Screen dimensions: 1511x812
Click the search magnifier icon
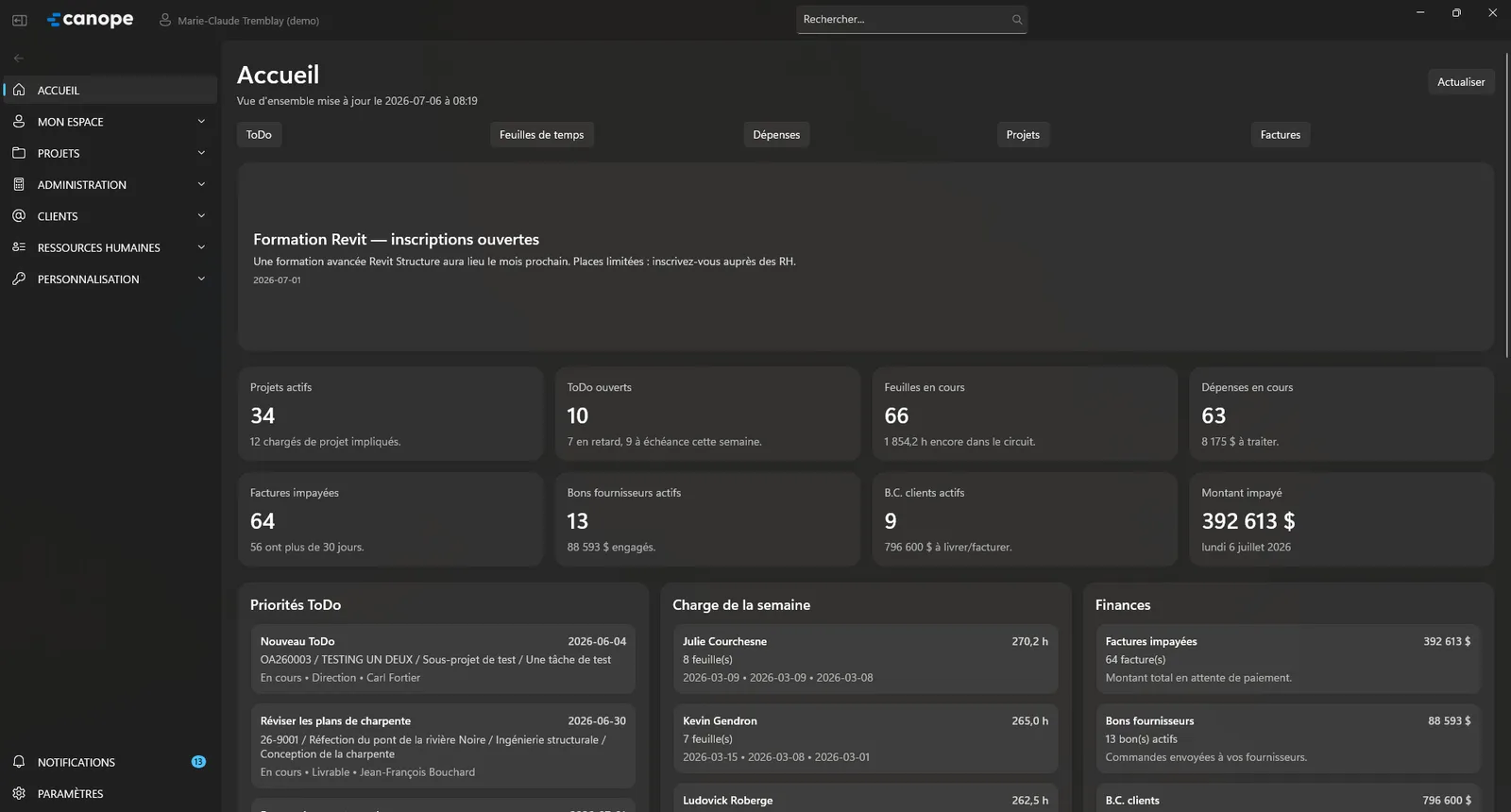coord(1017,19)
